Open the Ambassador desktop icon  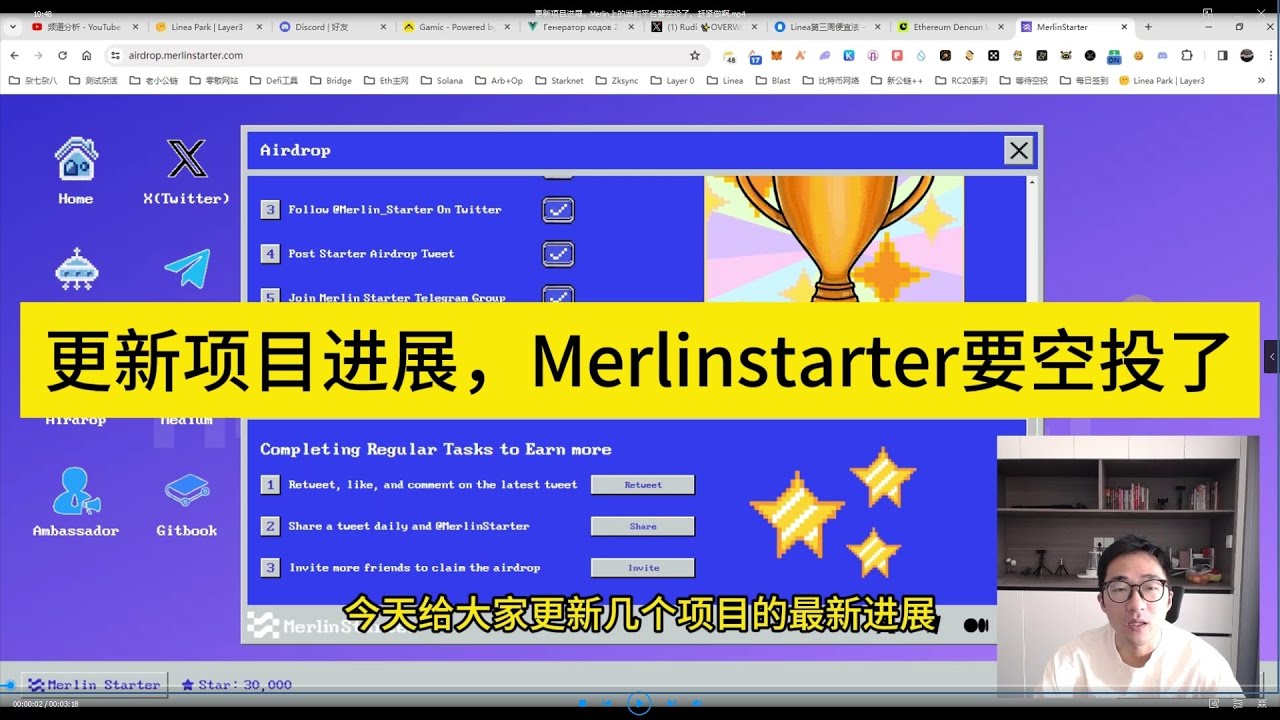point(76,502)
